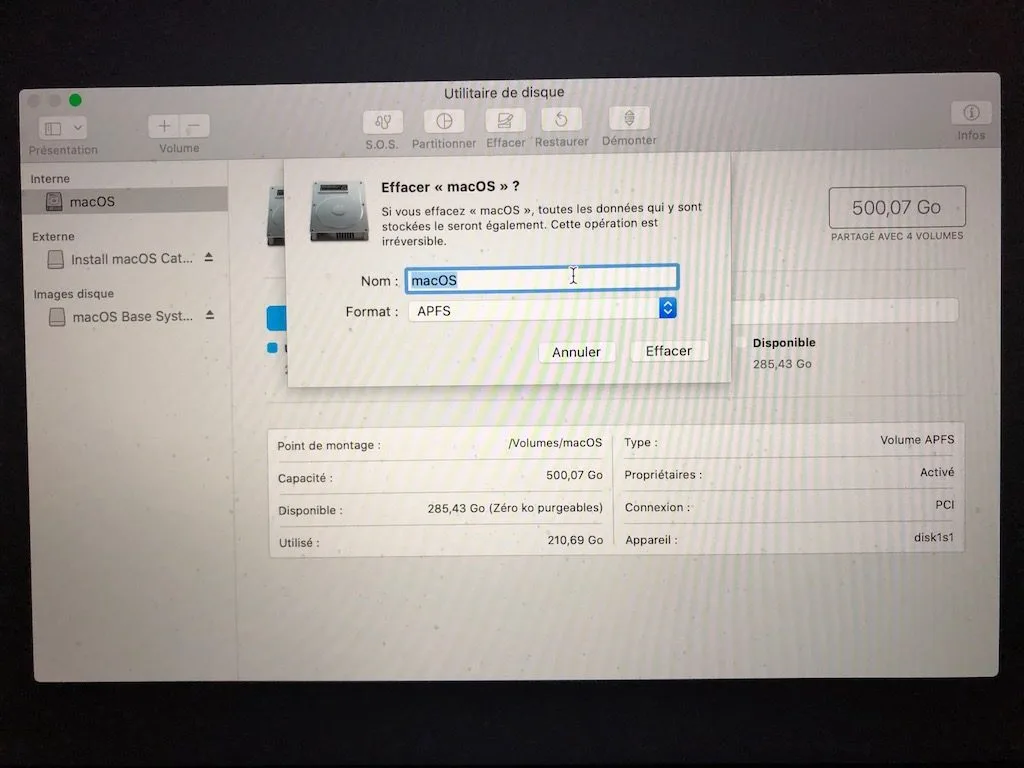Open the Partitionner toolbar tool
The width and height of the screenshot is (1024, 768).
click(443, 121)
